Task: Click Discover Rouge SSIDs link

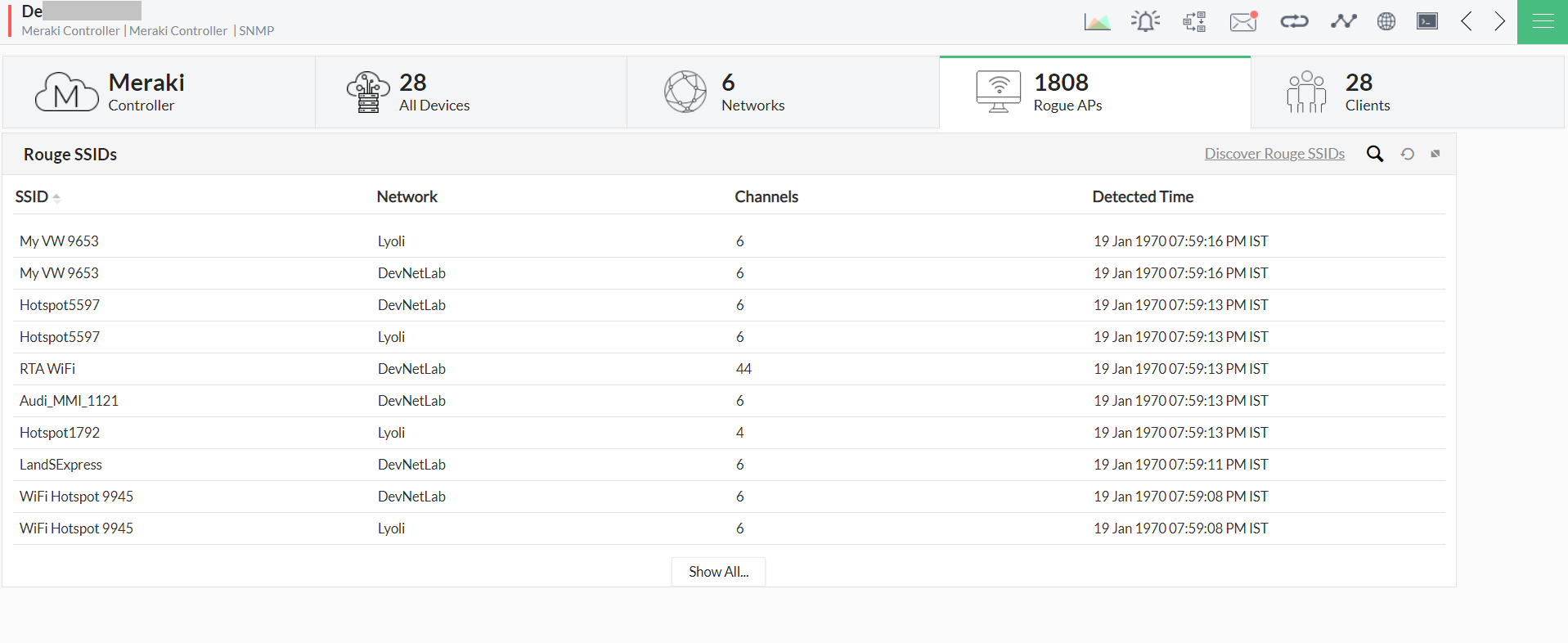Action: (1274, 154)
